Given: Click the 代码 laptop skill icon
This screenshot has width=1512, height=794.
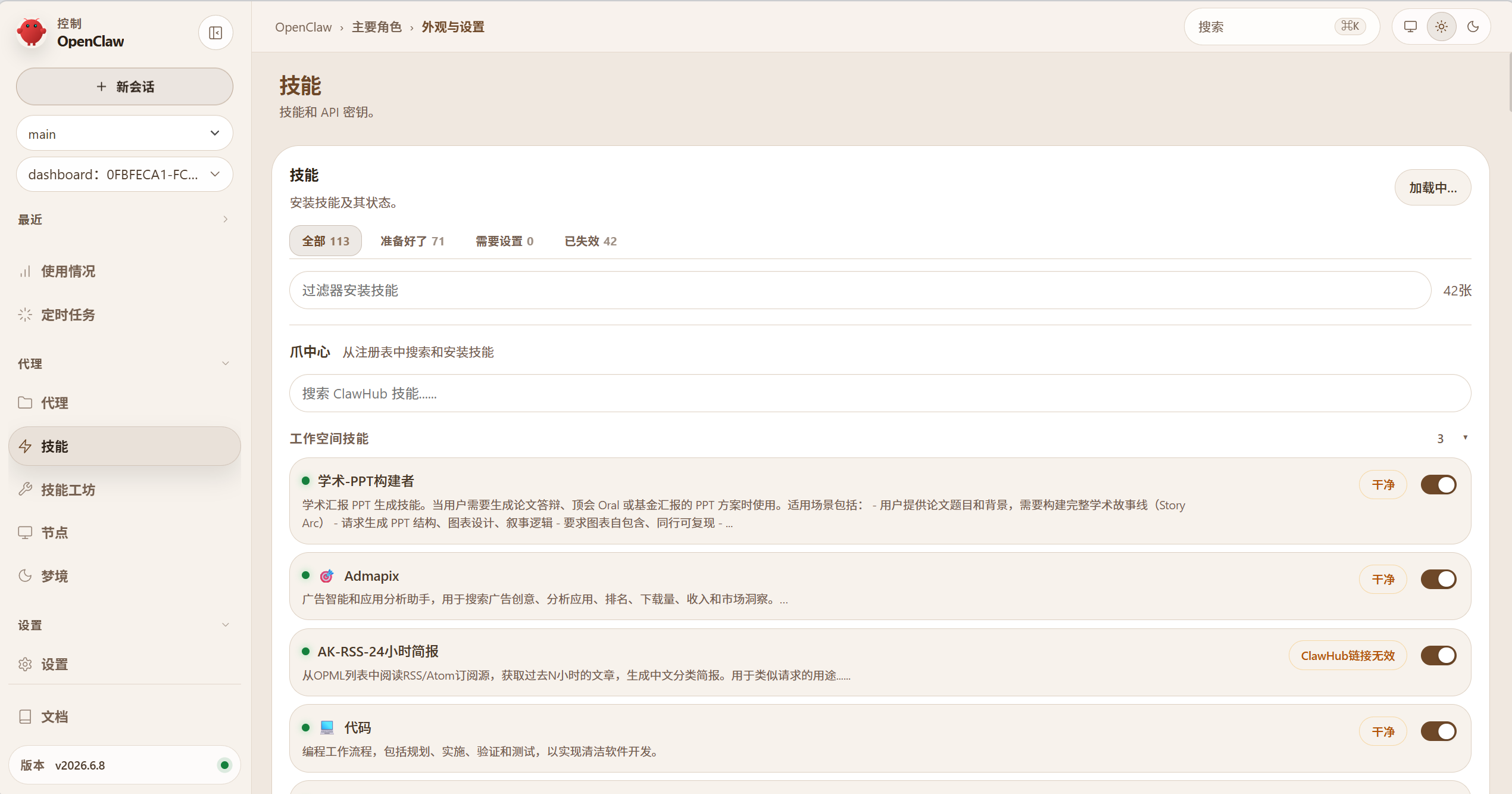Looking at the screenshot, I should click(x=327, y=728).
